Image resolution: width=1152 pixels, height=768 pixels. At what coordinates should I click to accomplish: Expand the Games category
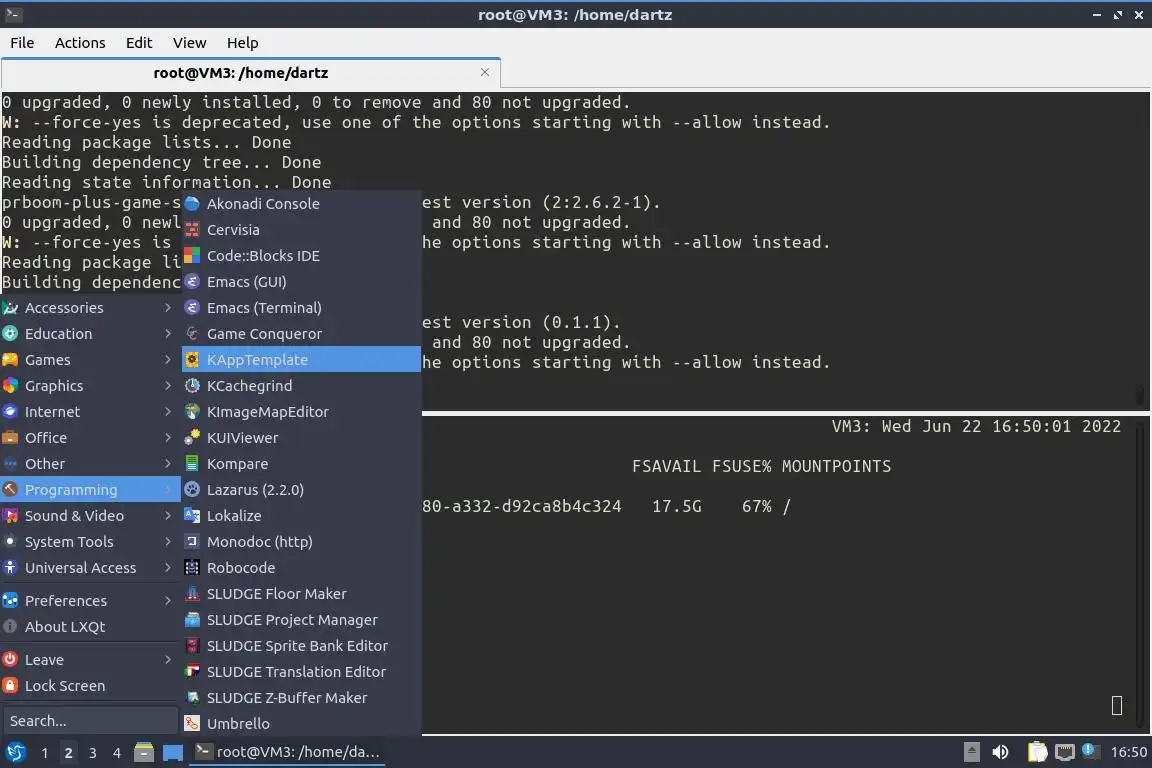tap(90, 360)
